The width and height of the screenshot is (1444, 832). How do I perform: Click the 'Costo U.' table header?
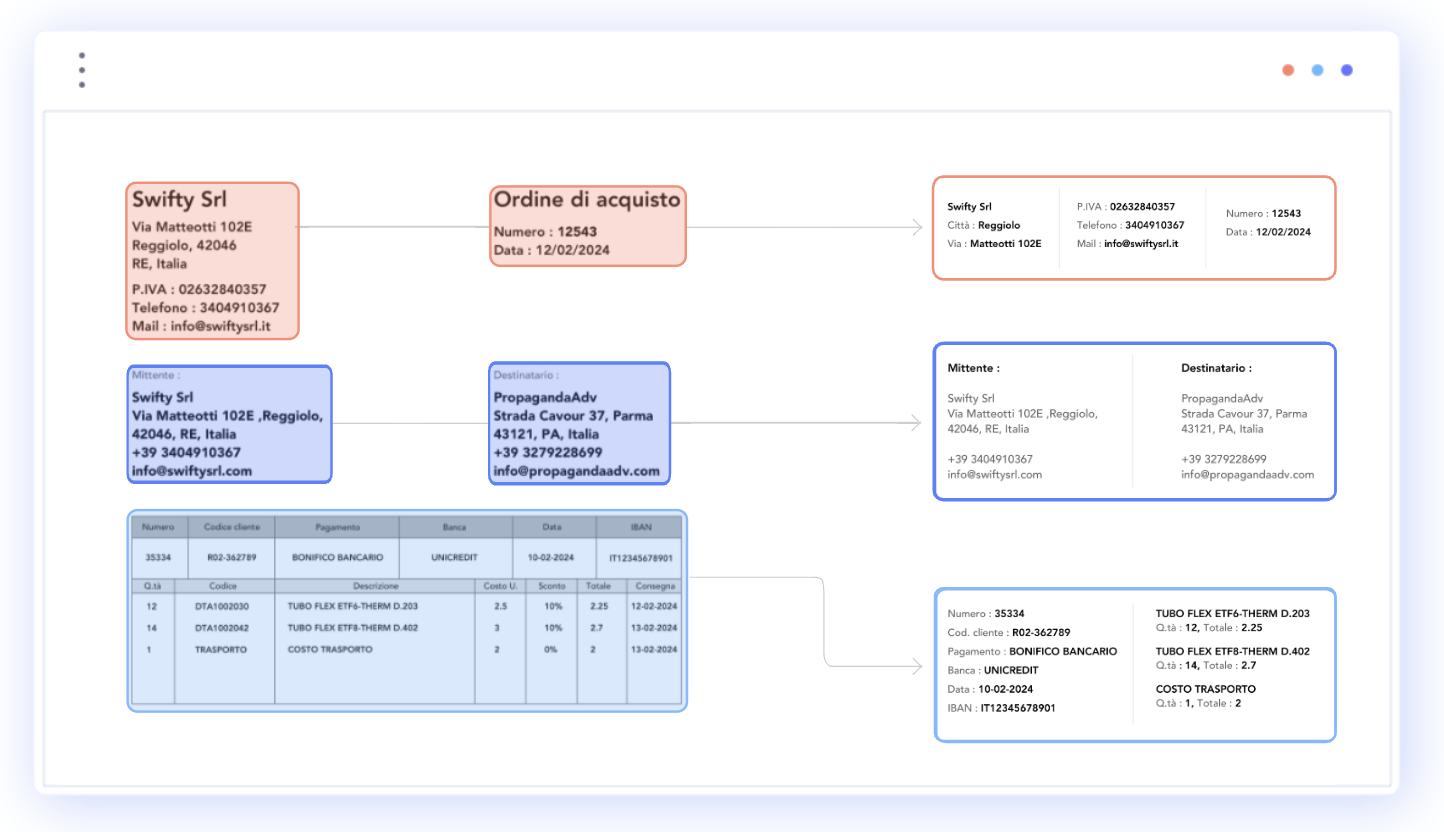click(x=500, y=585)
